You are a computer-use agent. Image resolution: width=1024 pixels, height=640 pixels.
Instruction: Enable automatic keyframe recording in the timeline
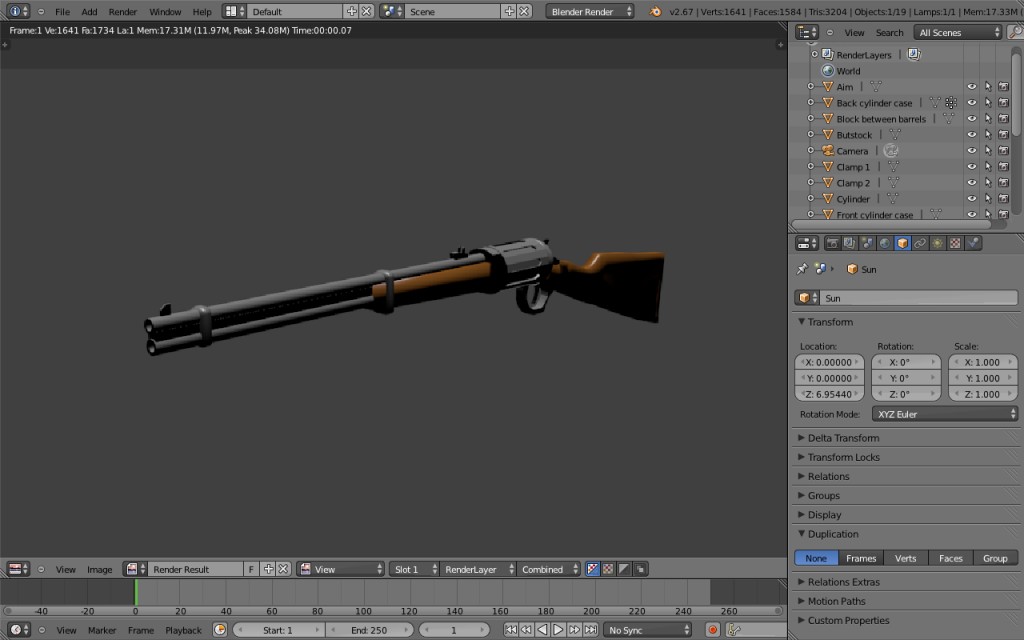(713, 630)
